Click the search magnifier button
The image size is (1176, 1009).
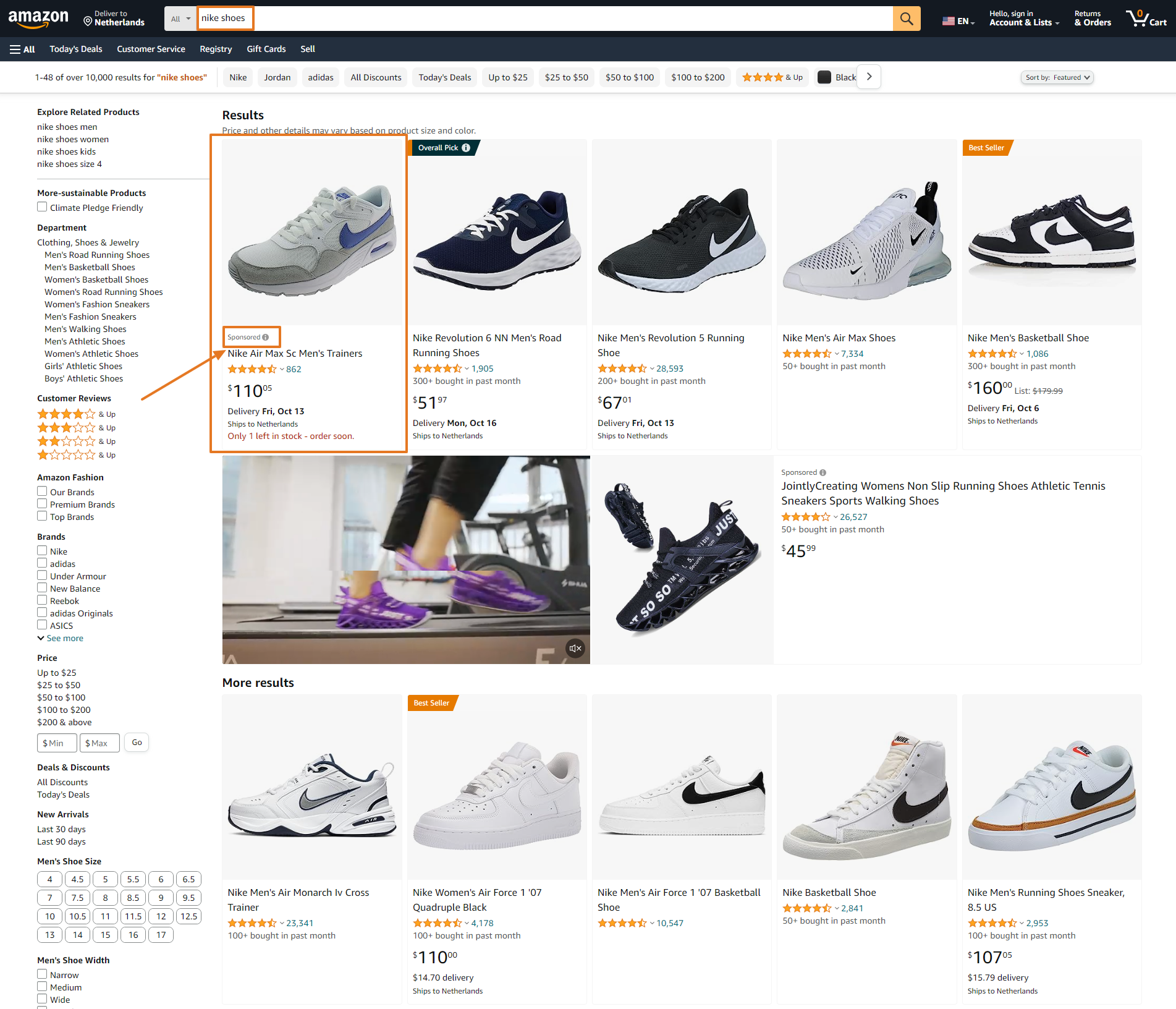(x=906, y=19)
